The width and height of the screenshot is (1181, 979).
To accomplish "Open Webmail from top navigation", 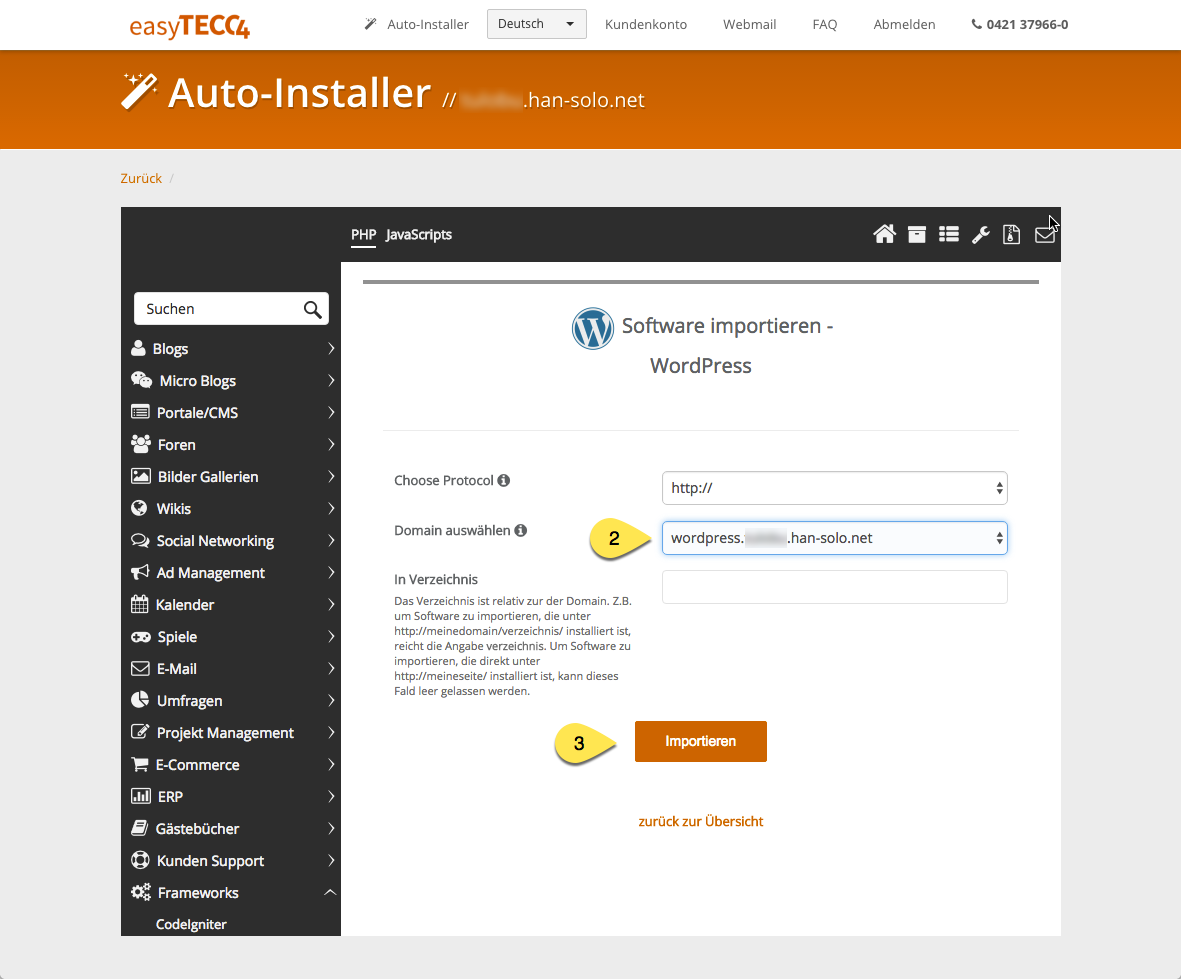I will [x=749, y=24].
